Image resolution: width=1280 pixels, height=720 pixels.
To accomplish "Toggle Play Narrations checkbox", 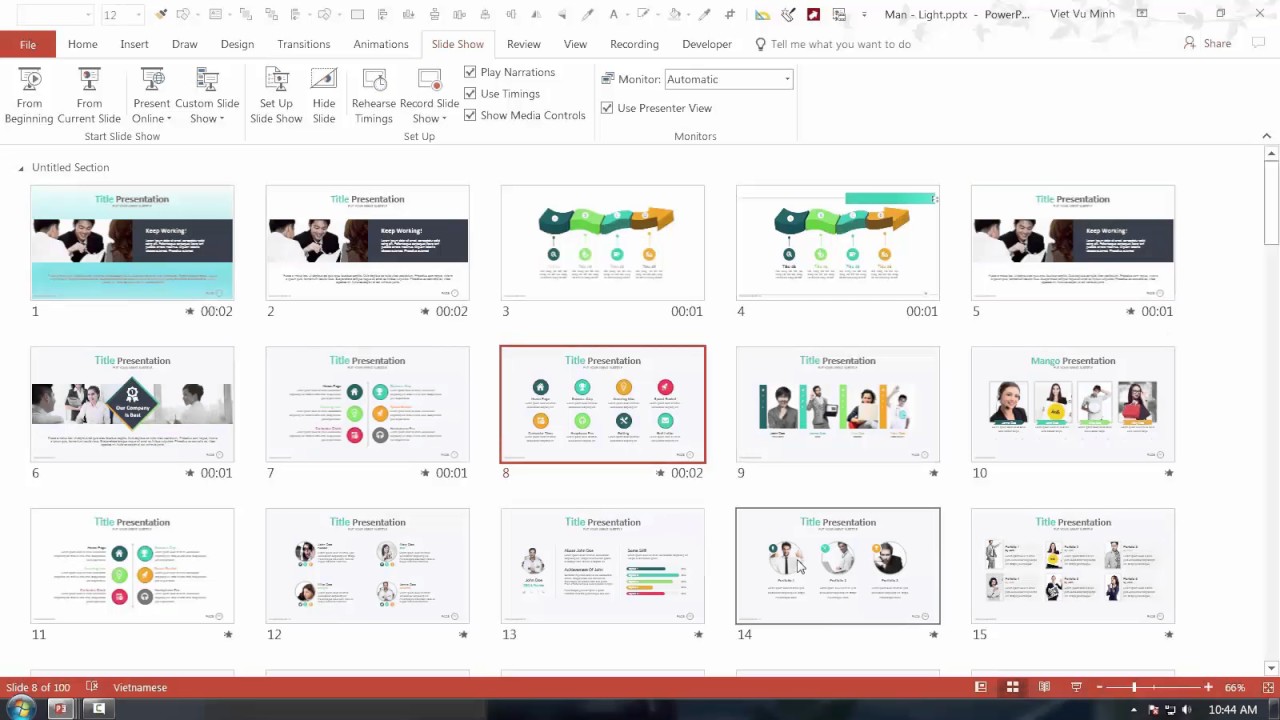I will coord(470,72).
